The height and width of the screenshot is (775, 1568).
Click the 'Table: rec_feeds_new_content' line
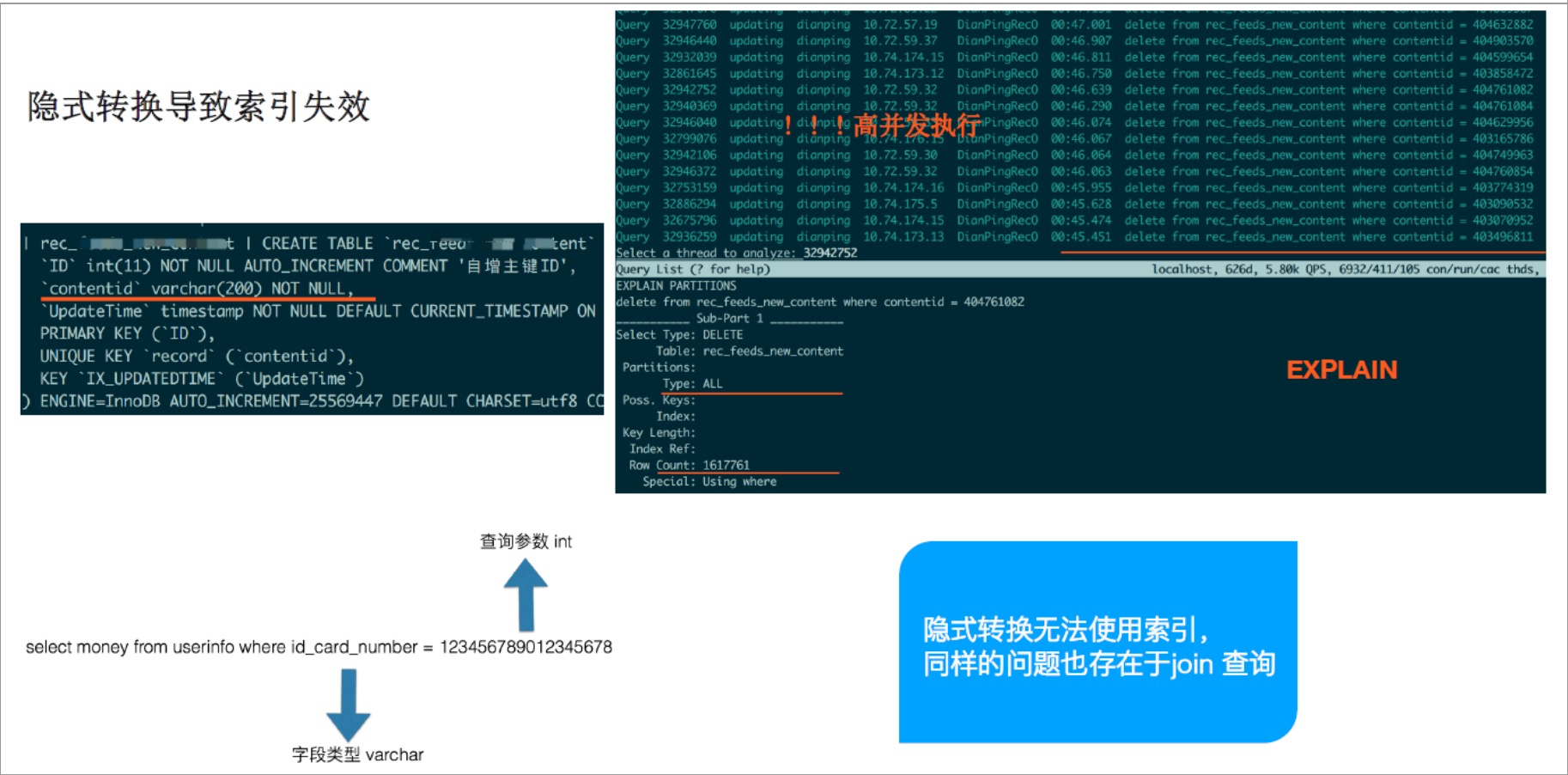coord(750,351)
